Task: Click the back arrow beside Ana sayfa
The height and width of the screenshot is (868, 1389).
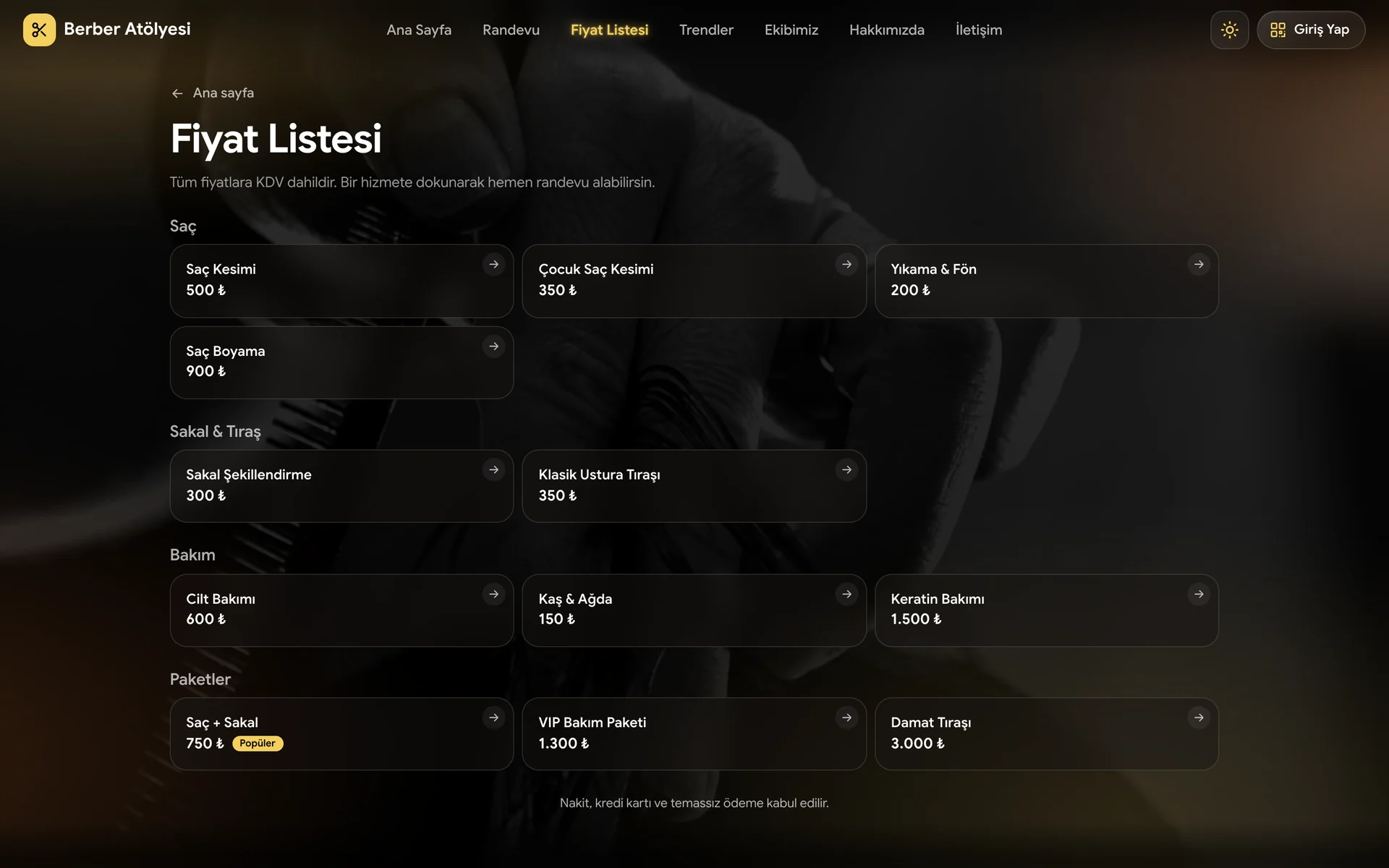Action: pyautogui.click(x=177, y=93)
